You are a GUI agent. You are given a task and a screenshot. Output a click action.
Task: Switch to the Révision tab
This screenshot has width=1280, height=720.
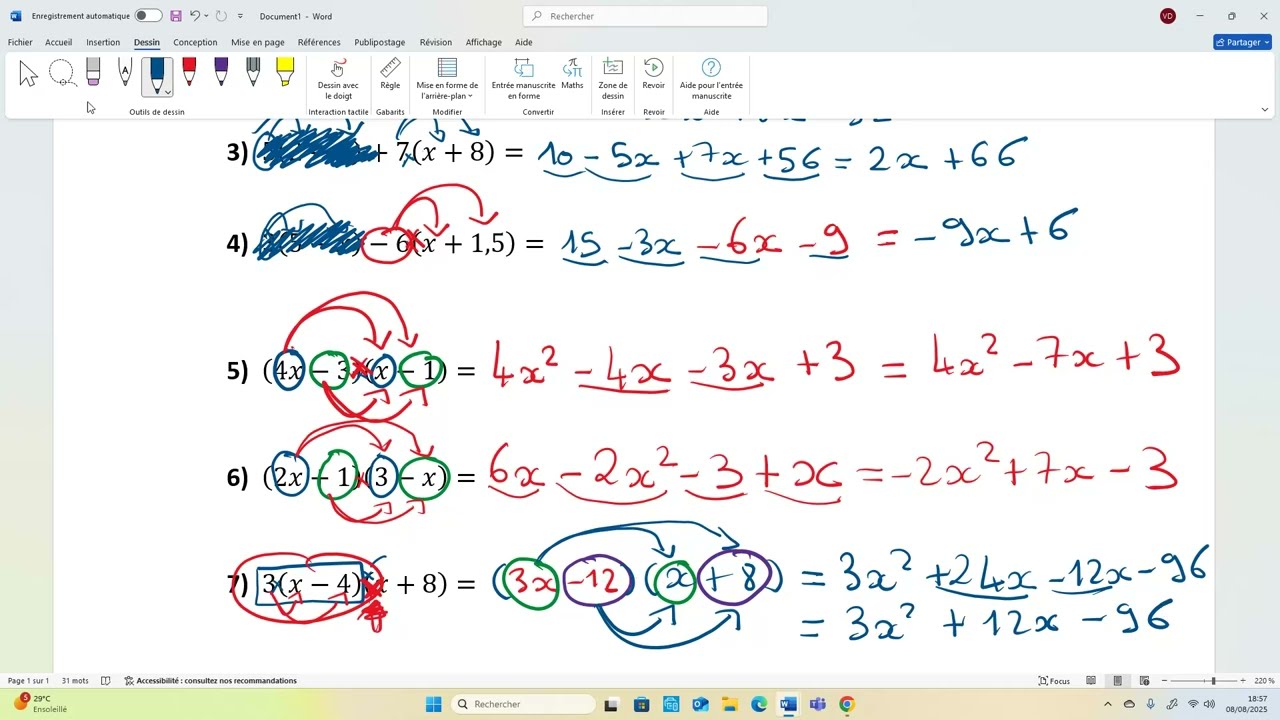click(x=436, y=42)
